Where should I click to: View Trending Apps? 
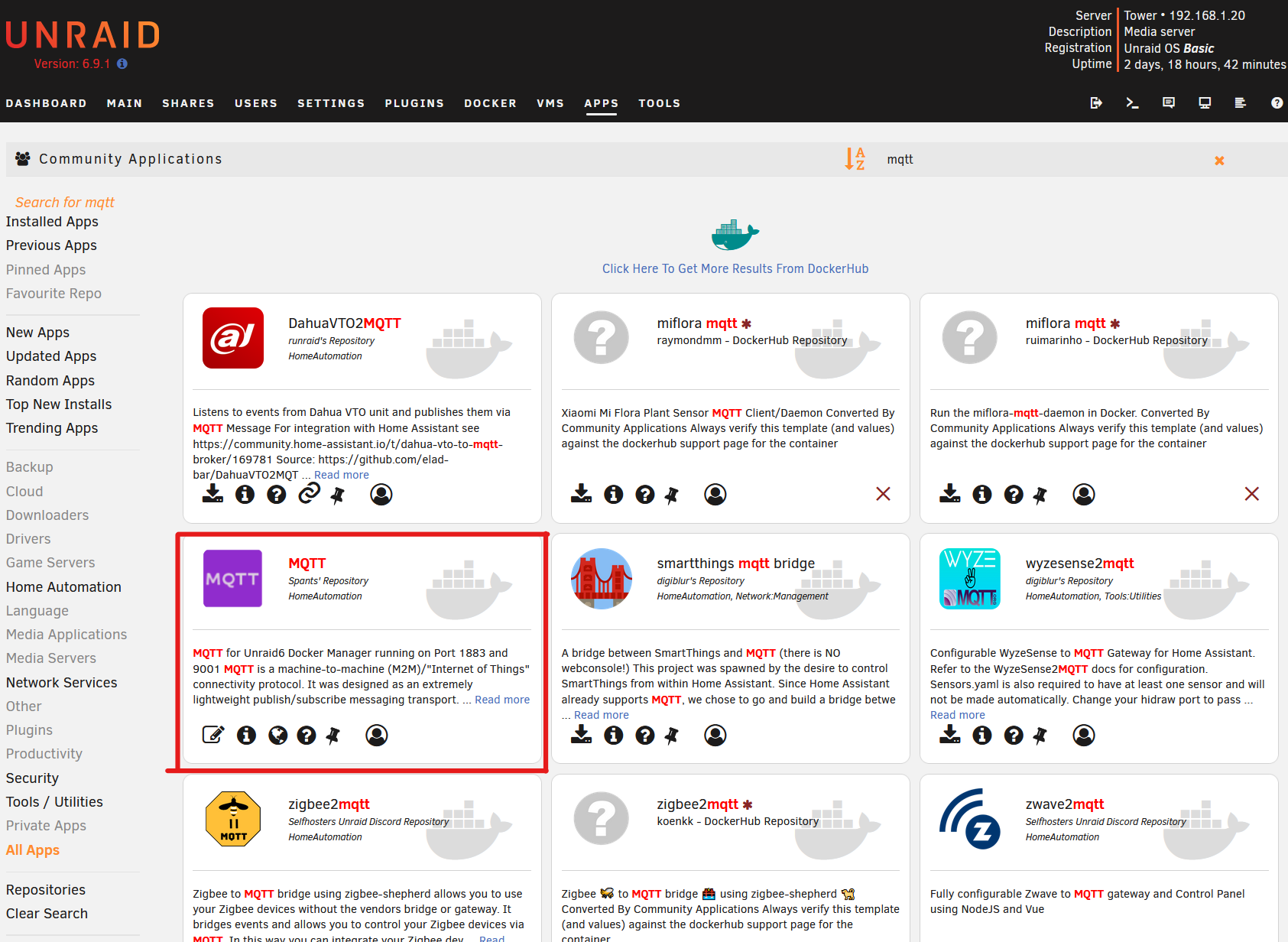(52, 428)
